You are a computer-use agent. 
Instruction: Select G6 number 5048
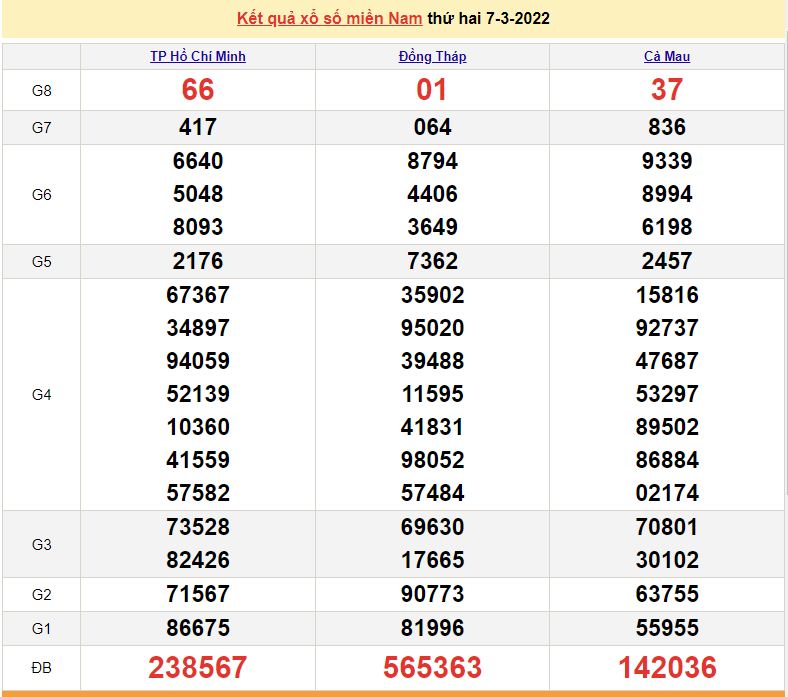tap(198, 194)
